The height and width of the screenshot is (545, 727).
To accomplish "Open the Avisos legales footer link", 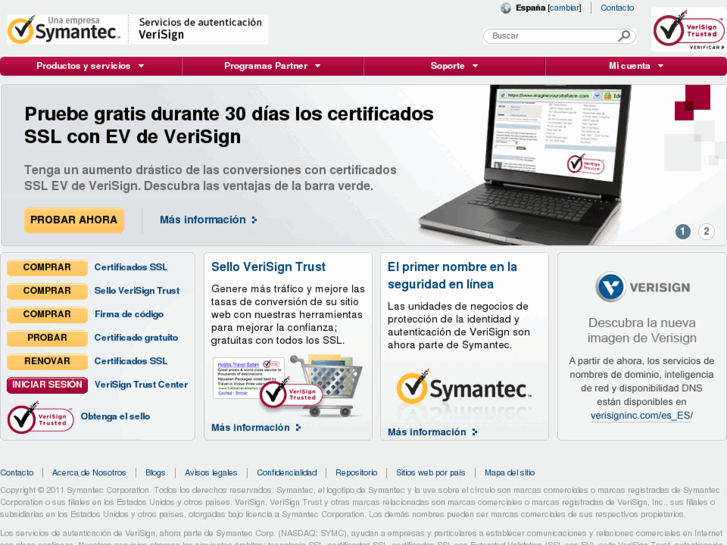I will coord(211,473).
